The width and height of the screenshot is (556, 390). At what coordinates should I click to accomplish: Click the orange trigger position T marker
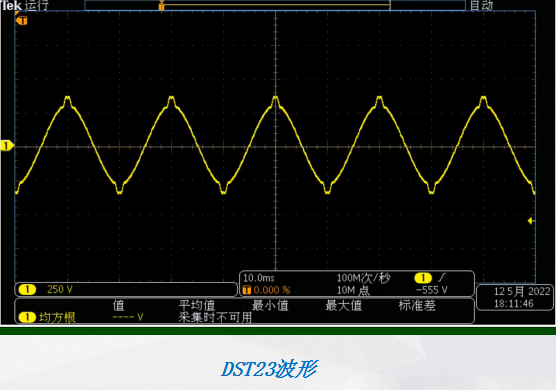[x=22, y=21]
